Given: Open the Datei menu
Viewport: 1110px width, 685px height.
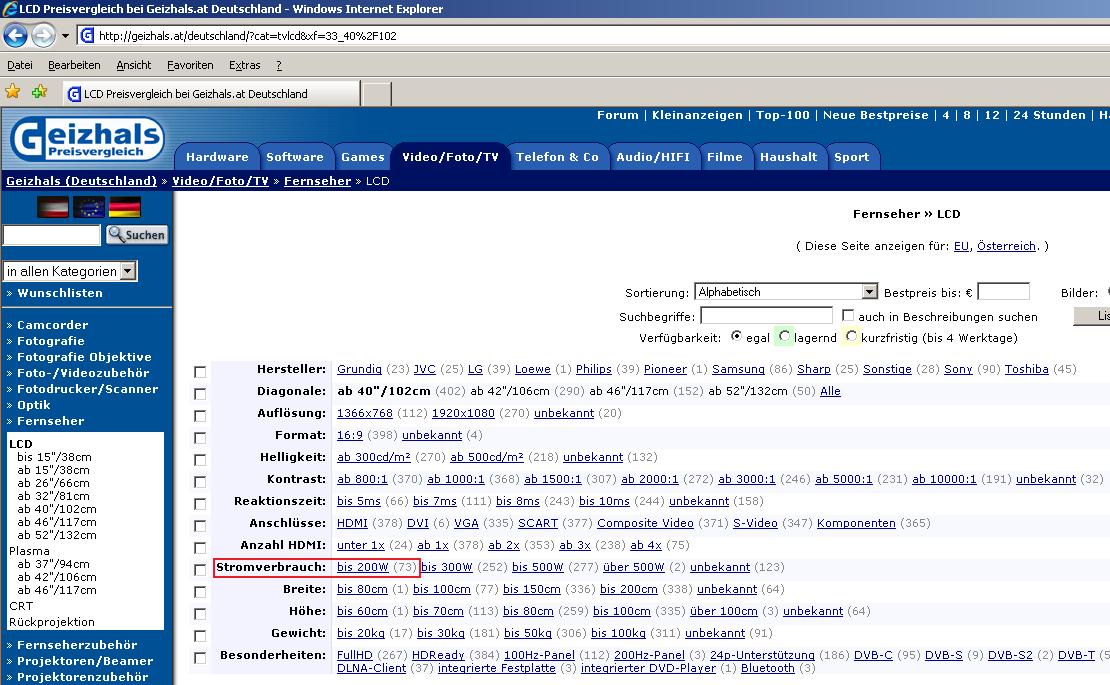Looking at the screenshot, I should click(20, 65).
